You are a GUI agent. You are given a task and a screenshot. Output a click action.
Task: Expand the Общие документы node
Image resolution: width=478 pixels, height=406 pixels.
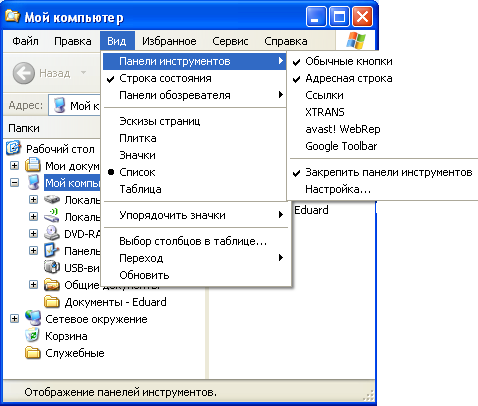[x=33, y=285]
